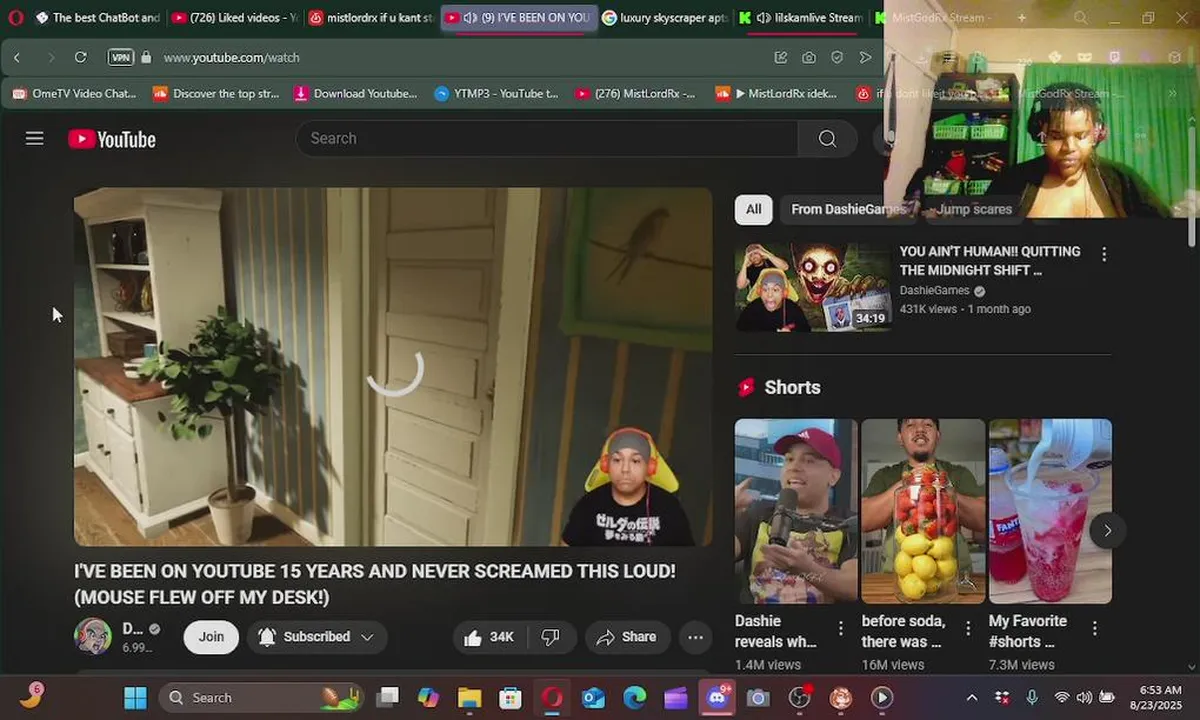The width and height of the screenshot is (1200, 720).
Task: Select the From DashieGames chip
Action: tap(849, 209)
